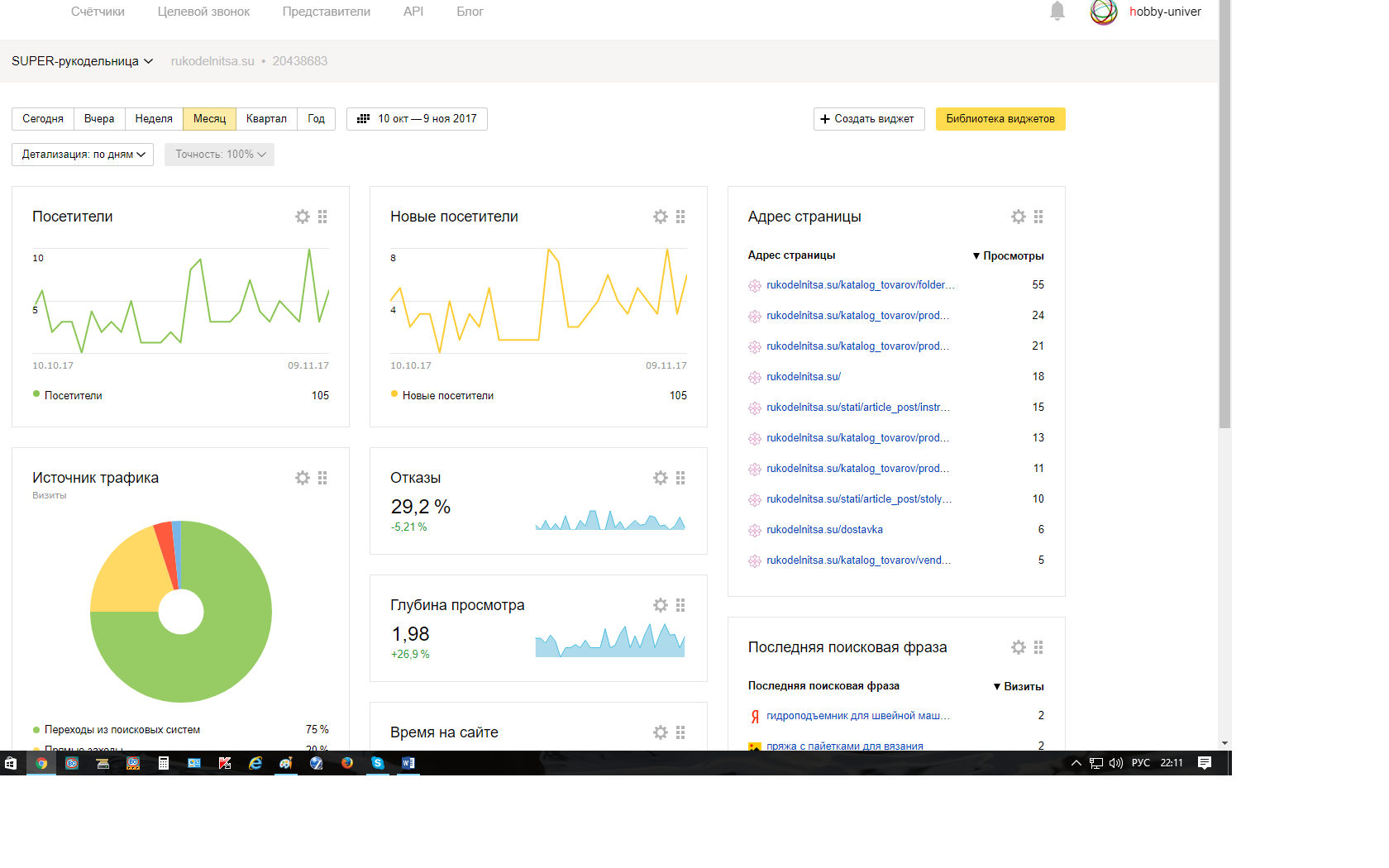Open gear settings for Адрес страницы widget
The height and width of the screenshot is (868, 1389).
[x=1018, y=217]
